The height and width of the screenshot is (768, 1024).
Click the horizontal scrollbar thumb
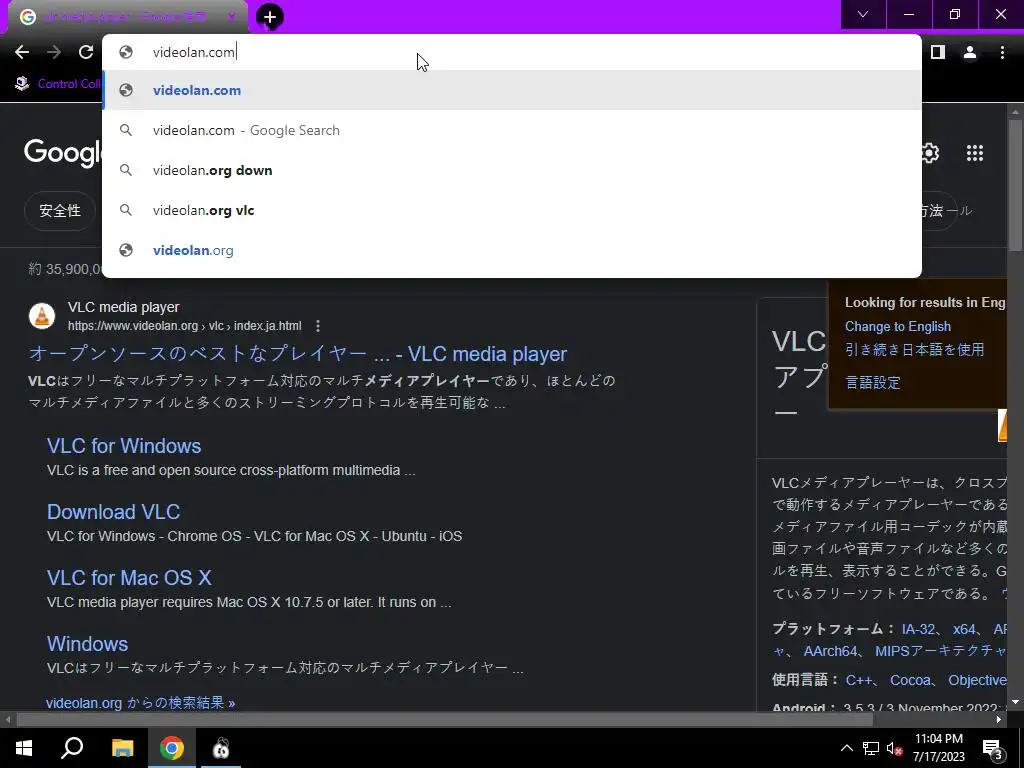coord(444,720)
